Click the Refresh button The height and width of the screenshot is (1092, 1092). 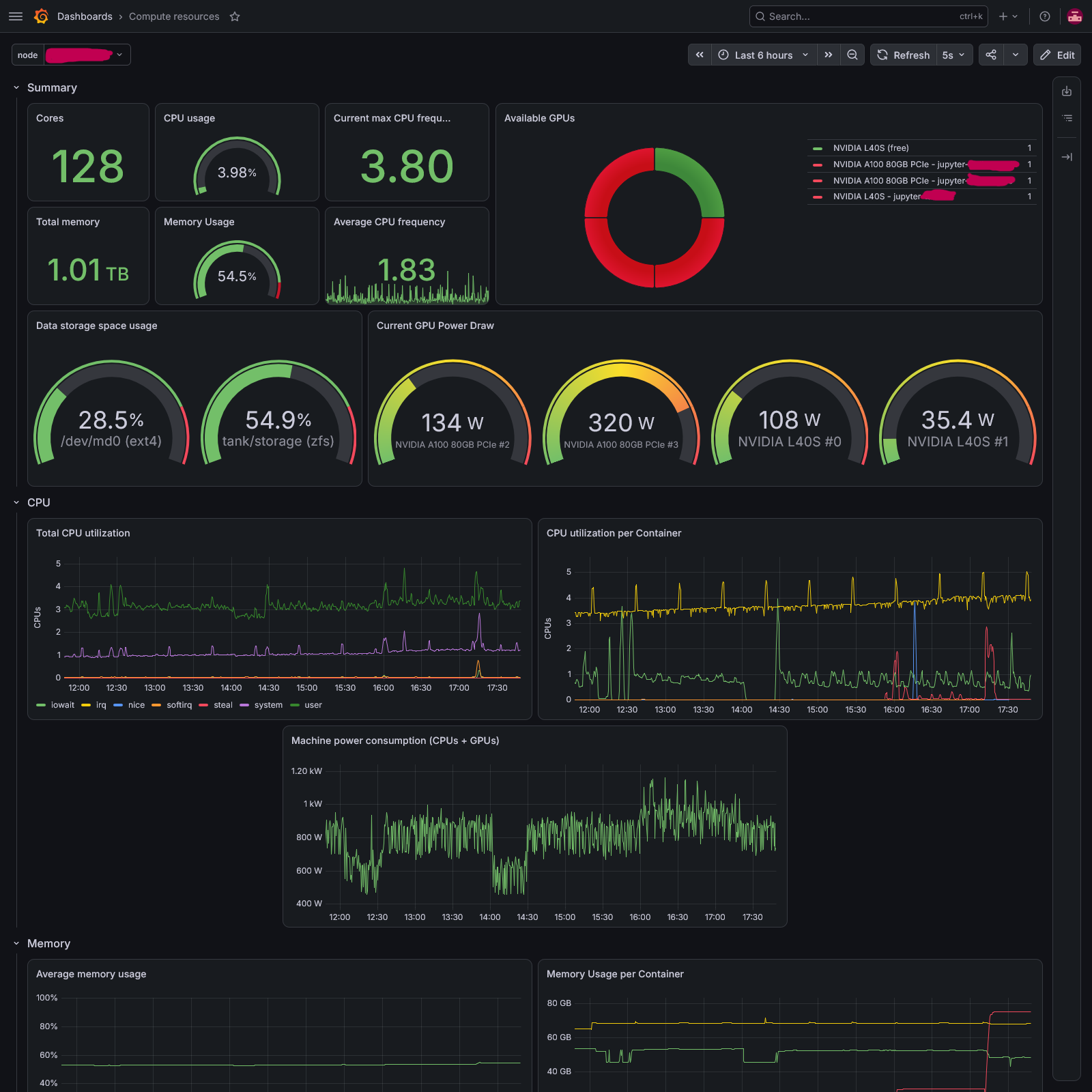(x=904, y=55)
